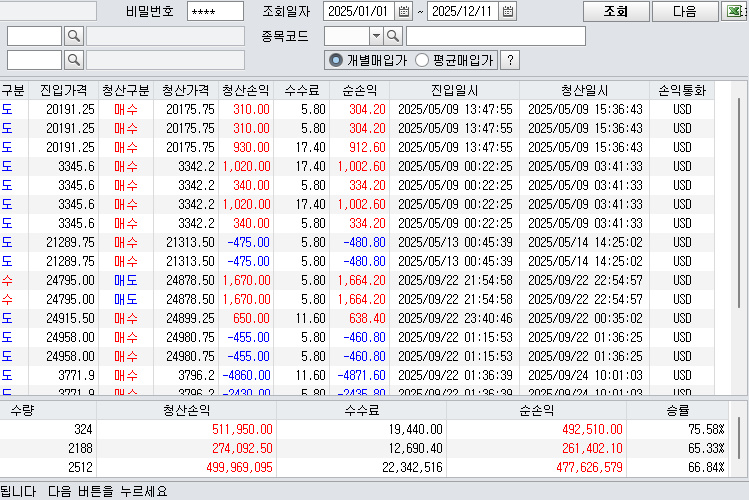Click exit time 2025/09/24 10:01:03 in the full row
749x500 pixels.
click(x=585, y=375)
